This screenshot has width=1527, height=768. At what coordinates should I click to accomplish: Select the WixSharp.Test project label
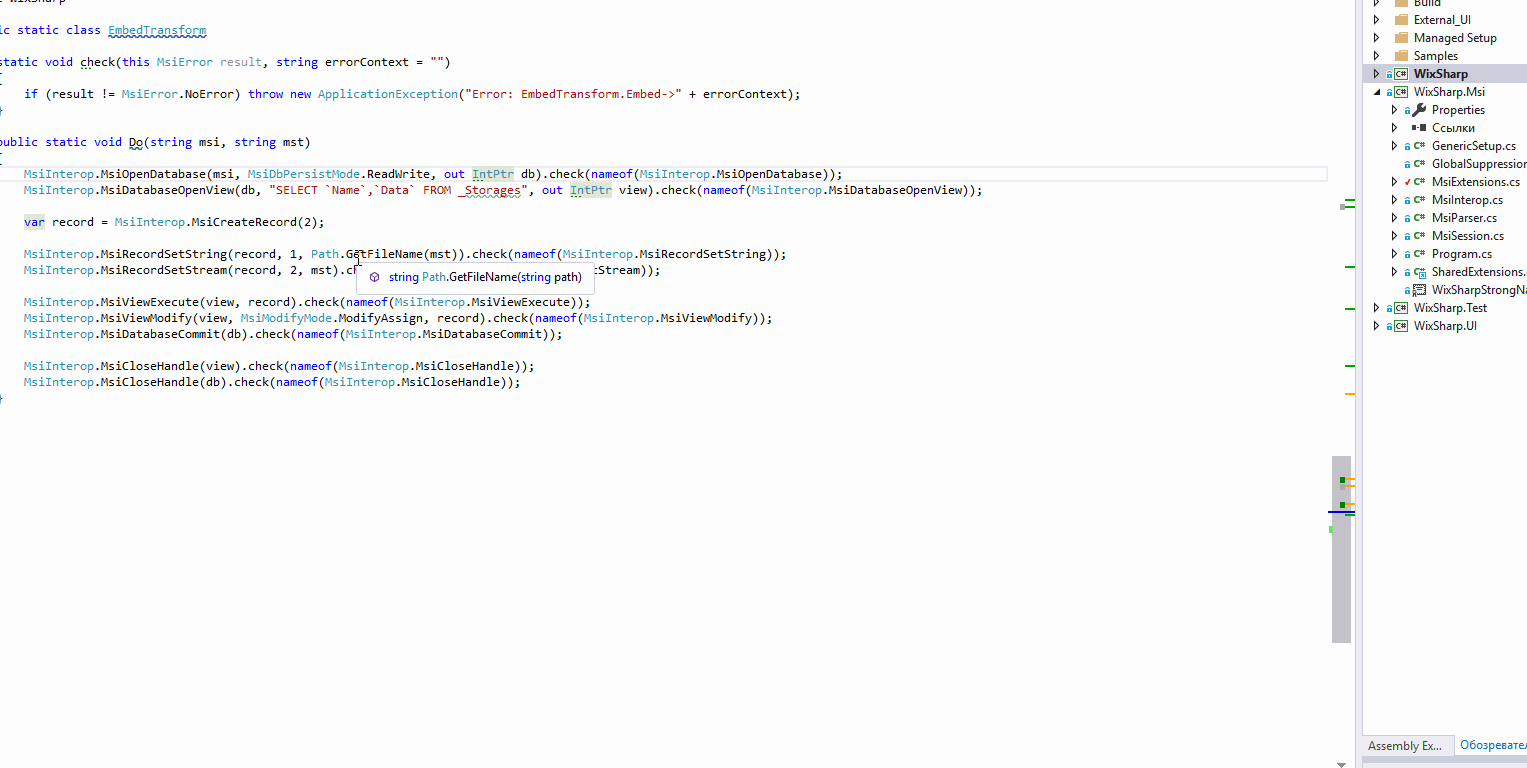click(x=1450, y=308)
